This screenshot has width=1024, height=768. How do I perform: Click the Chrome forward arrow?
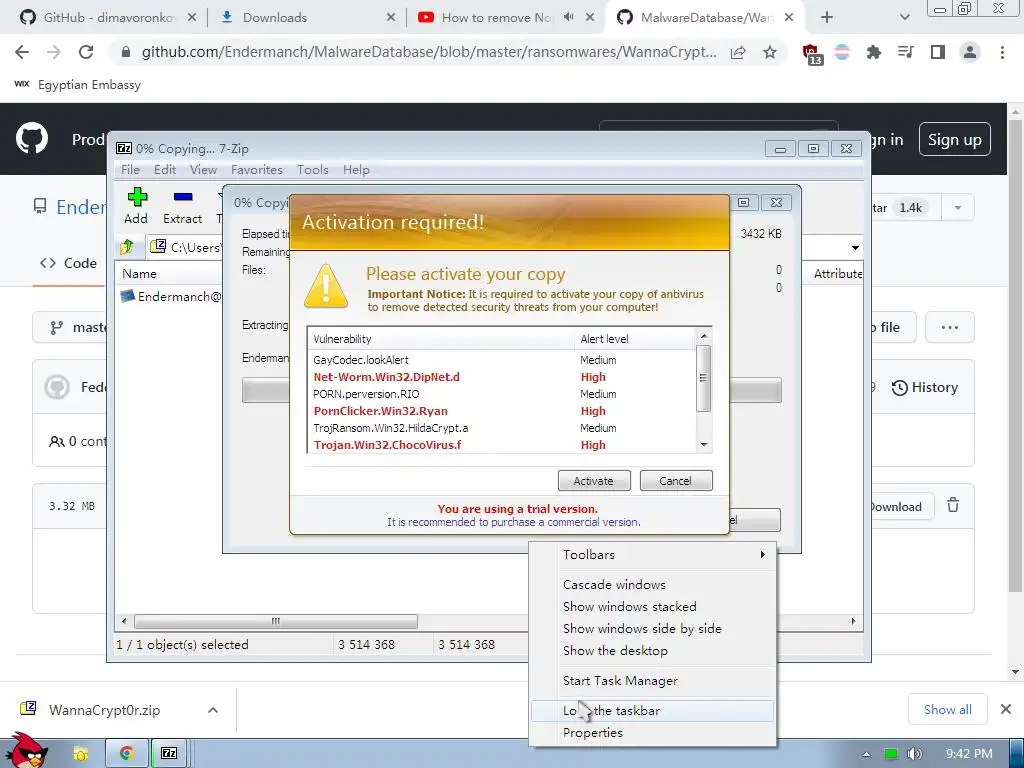(54, 52)
